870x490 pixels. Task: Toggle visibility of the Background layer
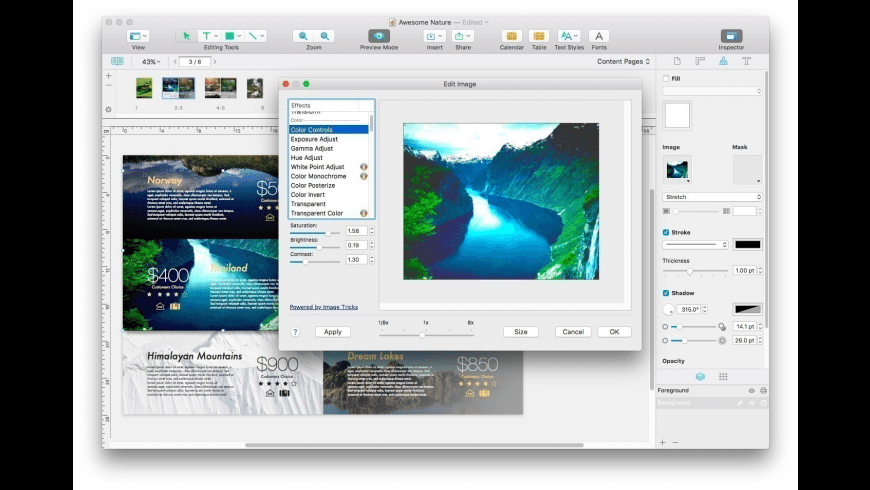click(x=751, y=403)
